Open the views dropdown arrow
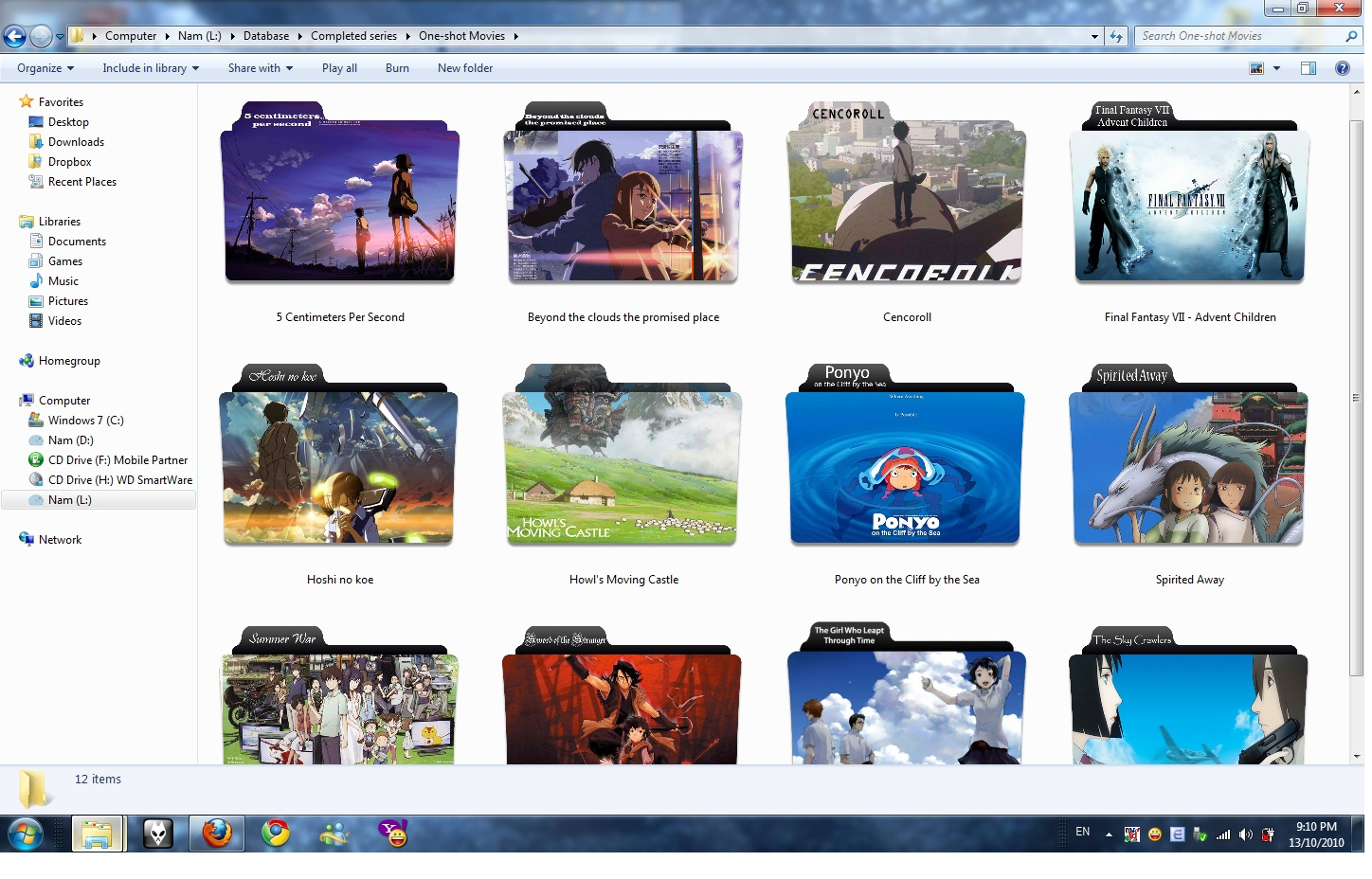This screenshot has height=879, width=1372. pos(1276,67)
